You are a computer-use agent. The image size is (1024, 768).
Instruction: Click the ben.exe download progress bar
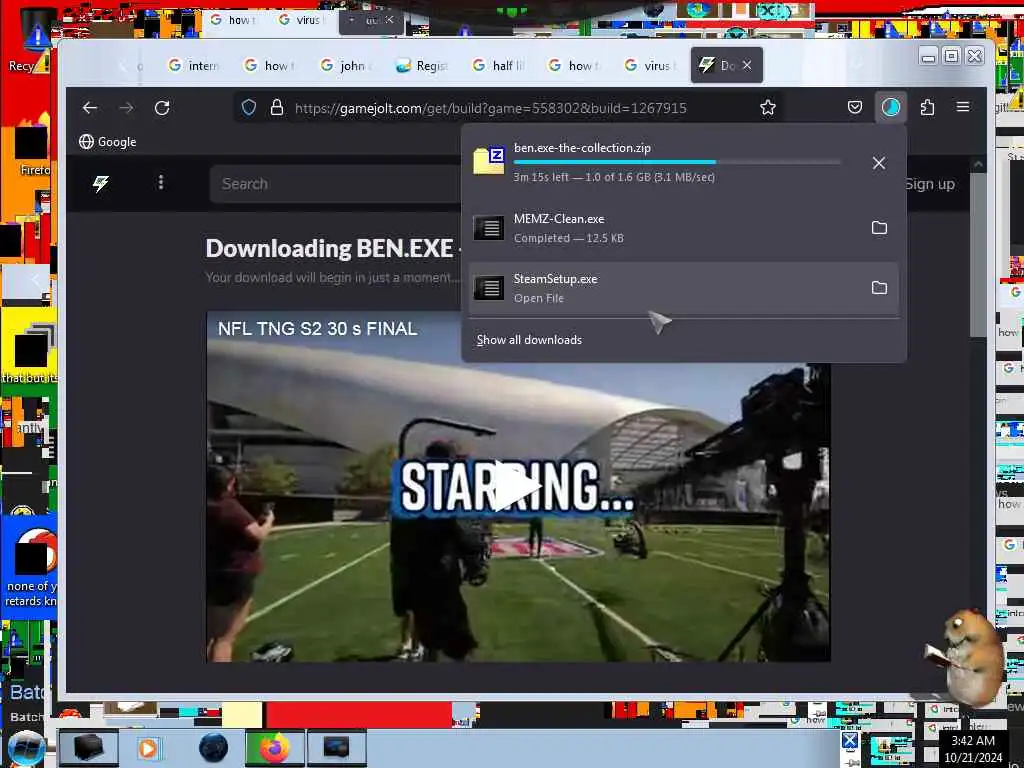(x=677, y=162)
